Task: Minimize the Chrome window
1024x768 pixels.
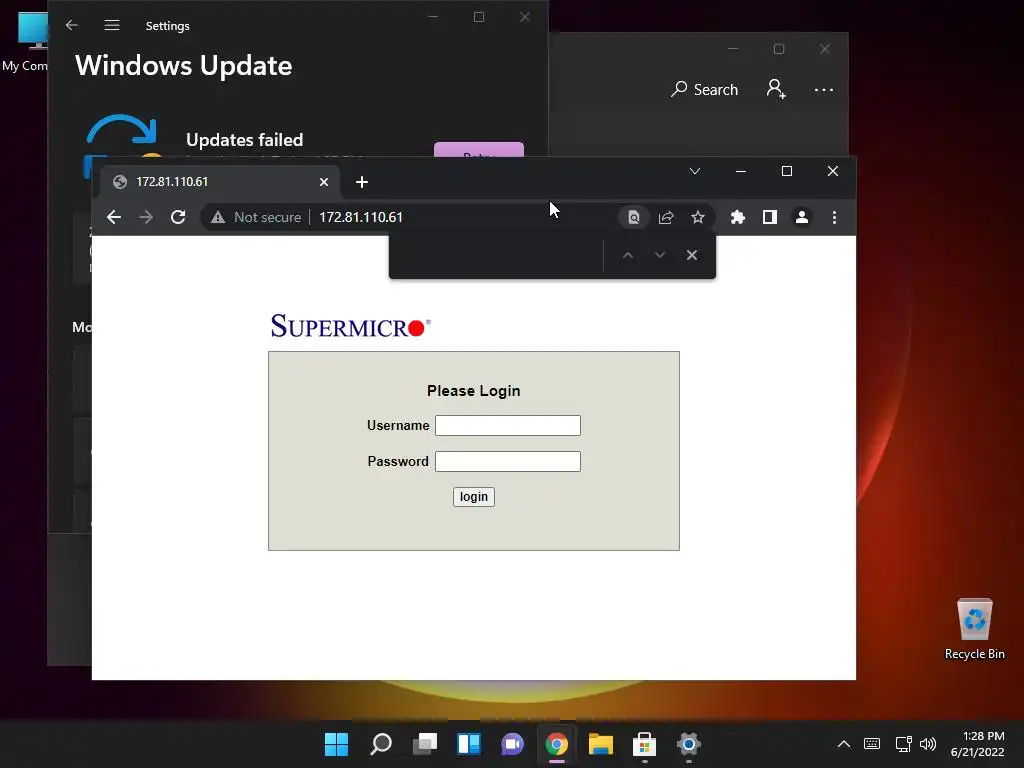Action: click(741, 171)
